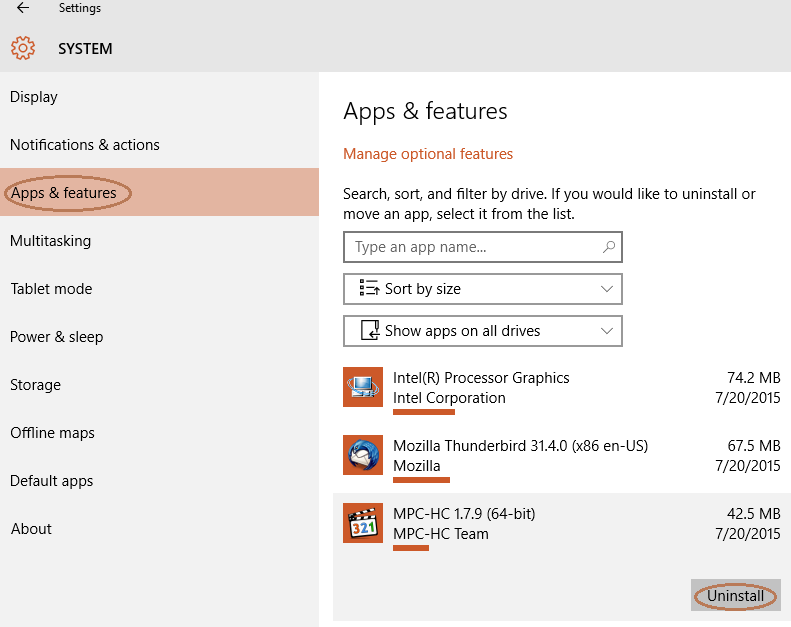Screen dimensions: 791x627
Task: Click the Intel Processor Graphics app icon
Action: click(x=362, y=387)
